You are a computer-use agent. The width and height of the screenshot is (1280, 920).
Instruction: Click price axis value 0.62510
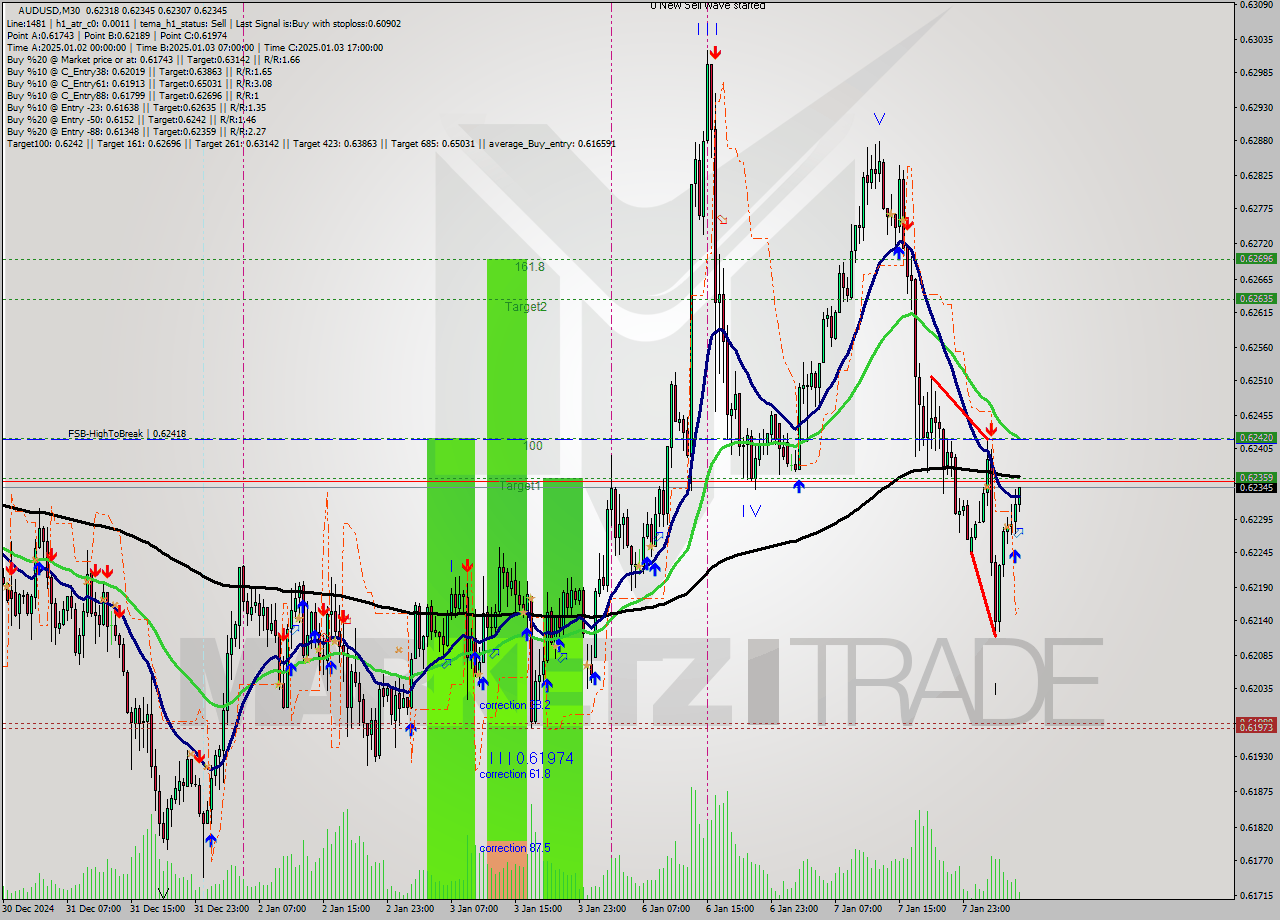click(x=1256, y=381)
